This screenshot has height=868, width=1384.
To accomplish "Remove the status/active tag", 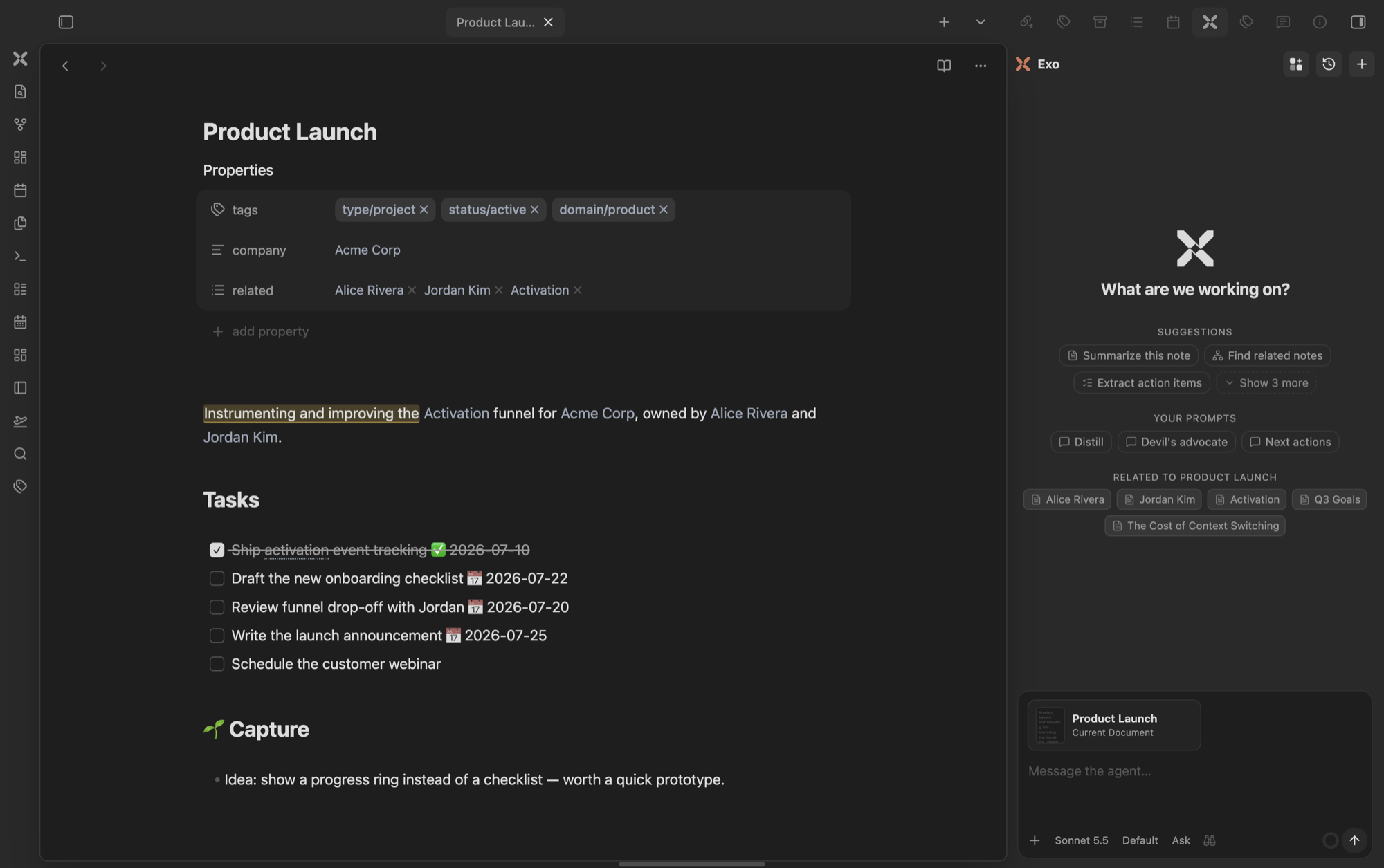I will pos(534,210).
